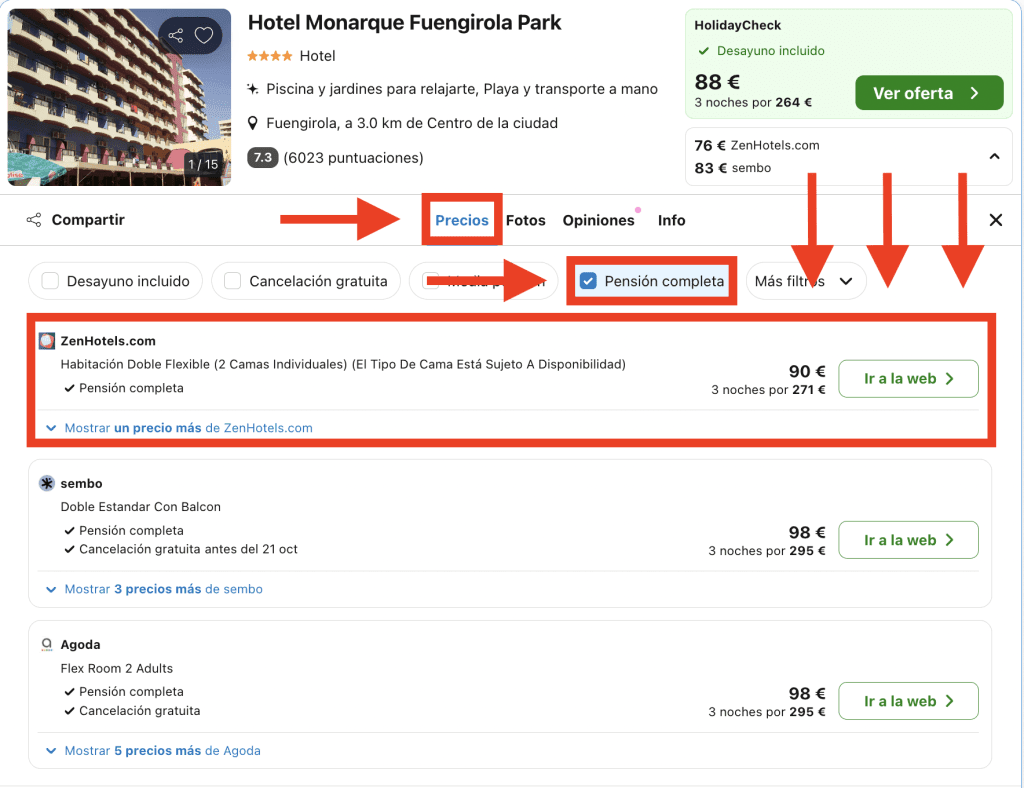This screenshot has height=788, width=1024.
Task: Click the share icon on hotel photo
Action: [x=176, y=36]
